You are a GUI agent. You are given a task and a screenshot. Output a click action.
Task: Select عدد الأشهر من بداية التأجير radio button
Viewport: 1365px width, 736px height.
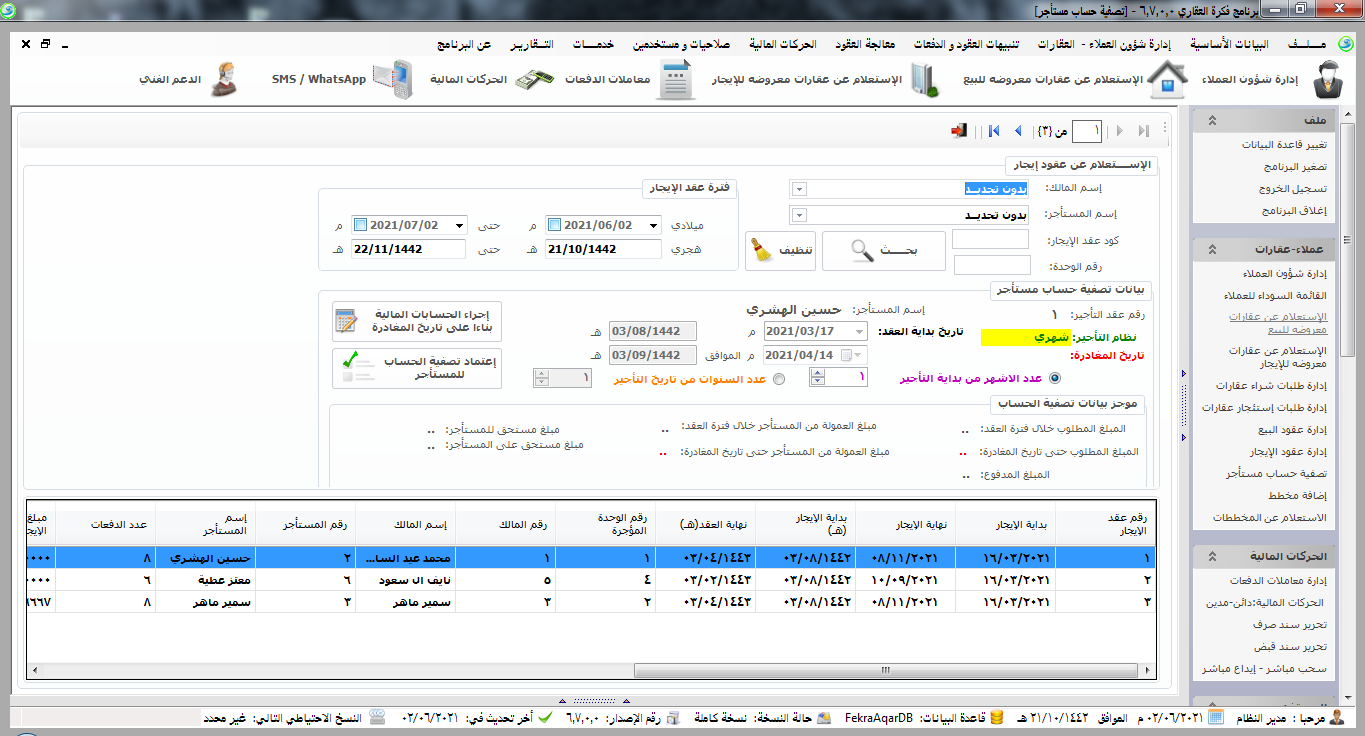point(1054,378)
